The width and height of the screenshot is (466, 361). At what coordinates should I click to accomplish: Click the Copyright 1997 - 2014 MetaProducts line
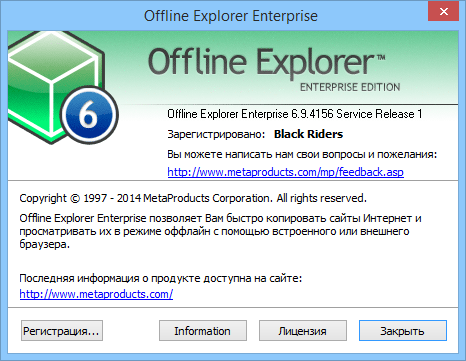193,198
